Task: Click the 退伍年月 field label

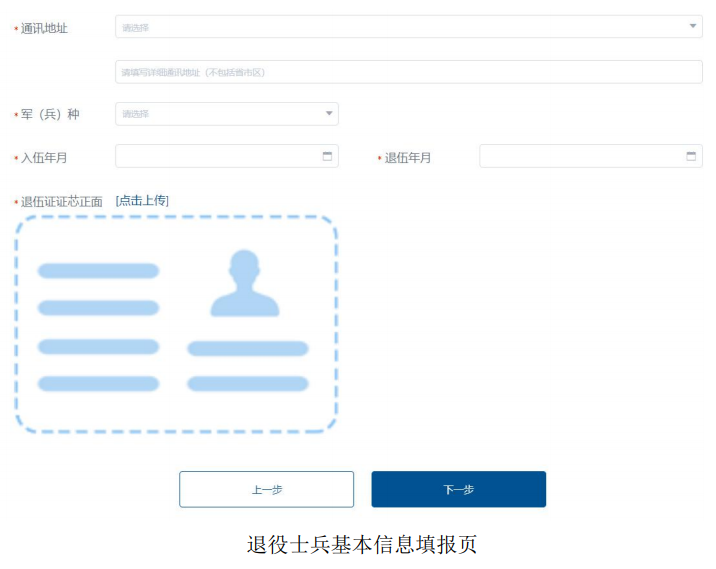Action: (408, 158)
